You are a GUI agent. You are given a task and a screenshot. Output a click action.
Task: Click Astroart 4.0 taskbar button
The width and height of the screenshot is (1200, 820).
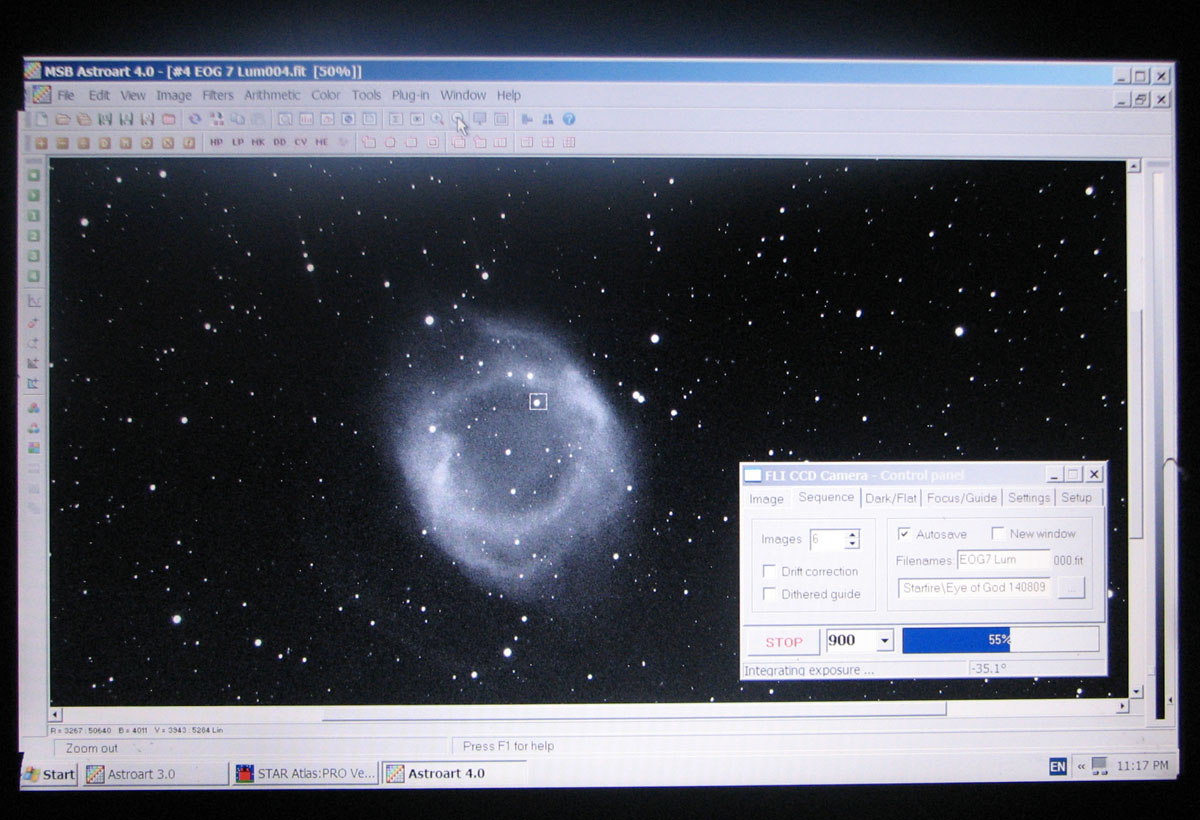pyautogui.click(x=454, y=774)
